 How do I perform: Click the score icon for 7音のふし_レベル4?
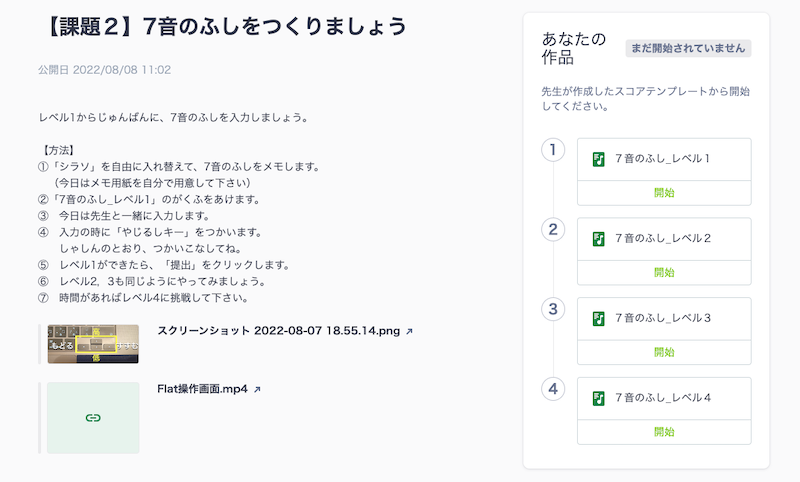598,398
